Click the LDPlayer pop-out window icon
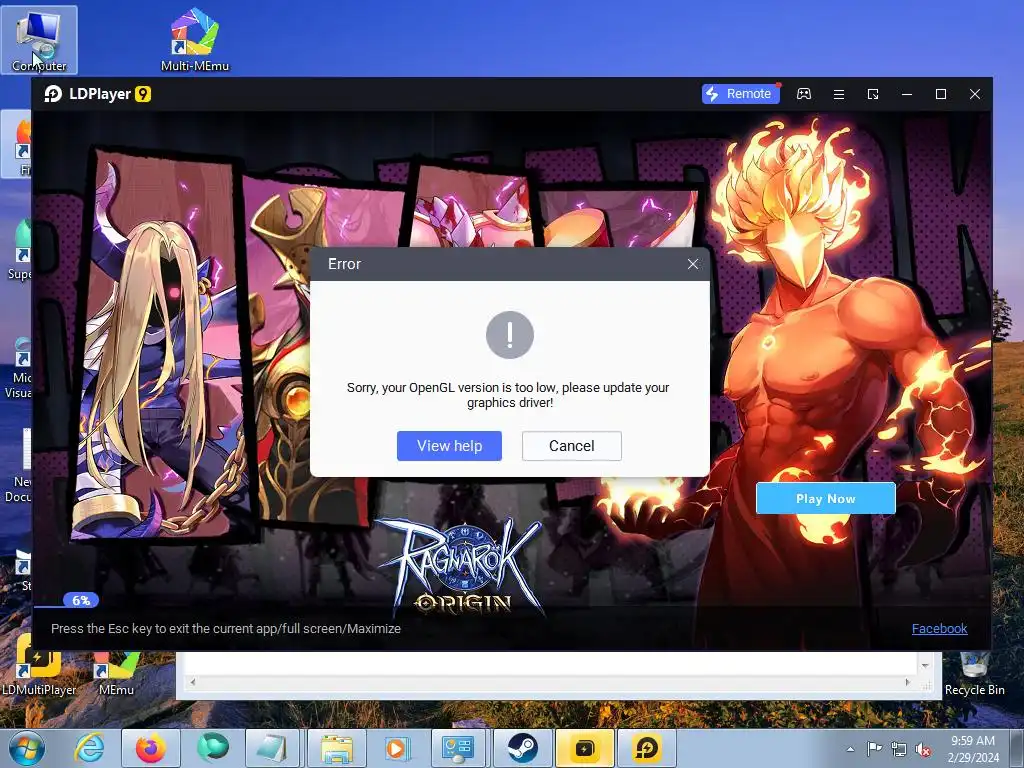The image size is (1024, 768). click(873, 95)
